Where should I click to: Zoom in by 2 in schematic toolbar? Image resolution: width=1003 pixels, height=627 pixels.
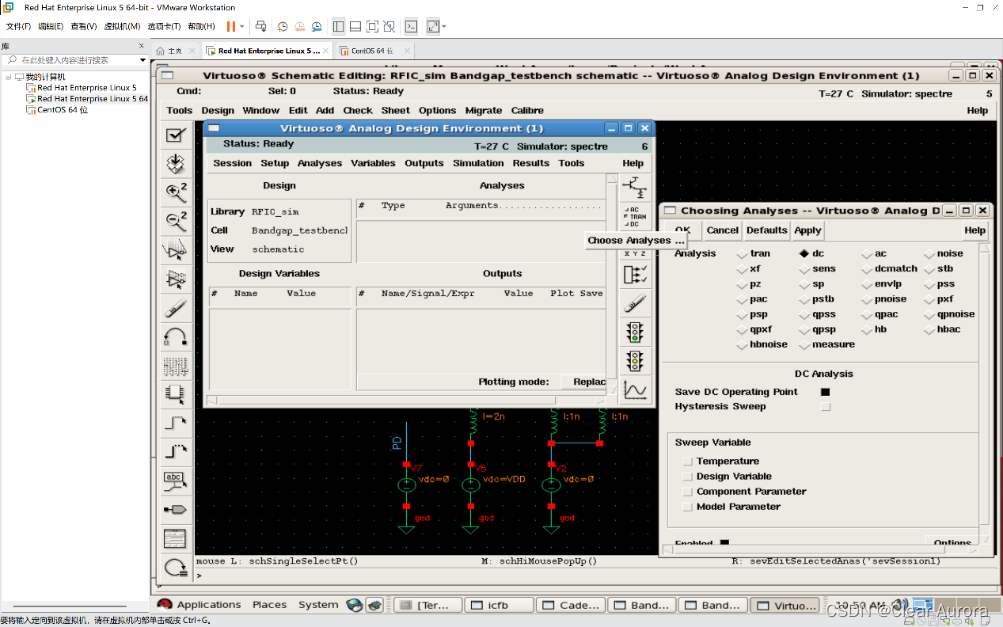tap(175, 192)
